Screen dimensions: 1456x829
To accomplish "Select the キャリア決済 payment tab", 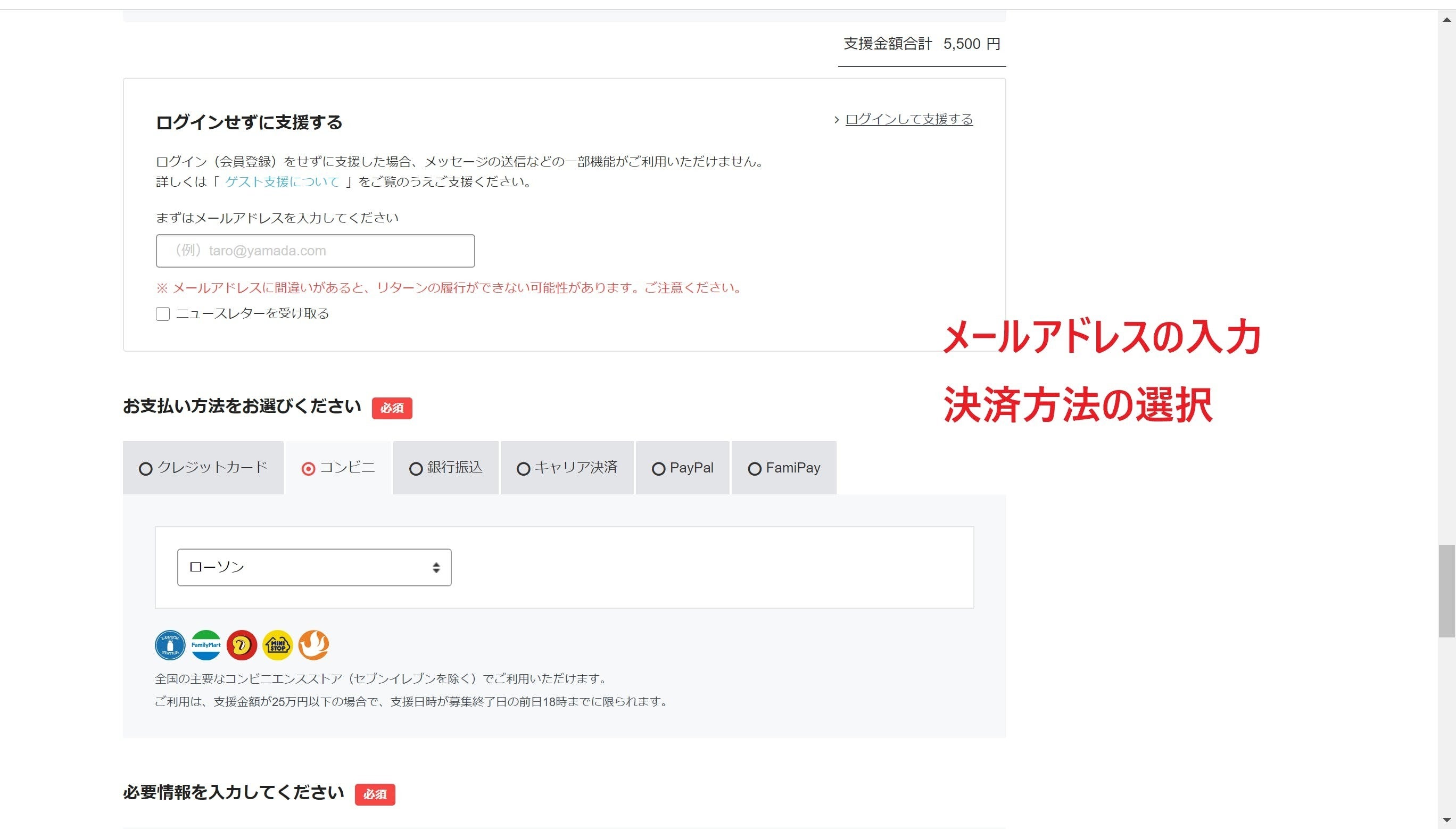I will (x=567, y=468).
